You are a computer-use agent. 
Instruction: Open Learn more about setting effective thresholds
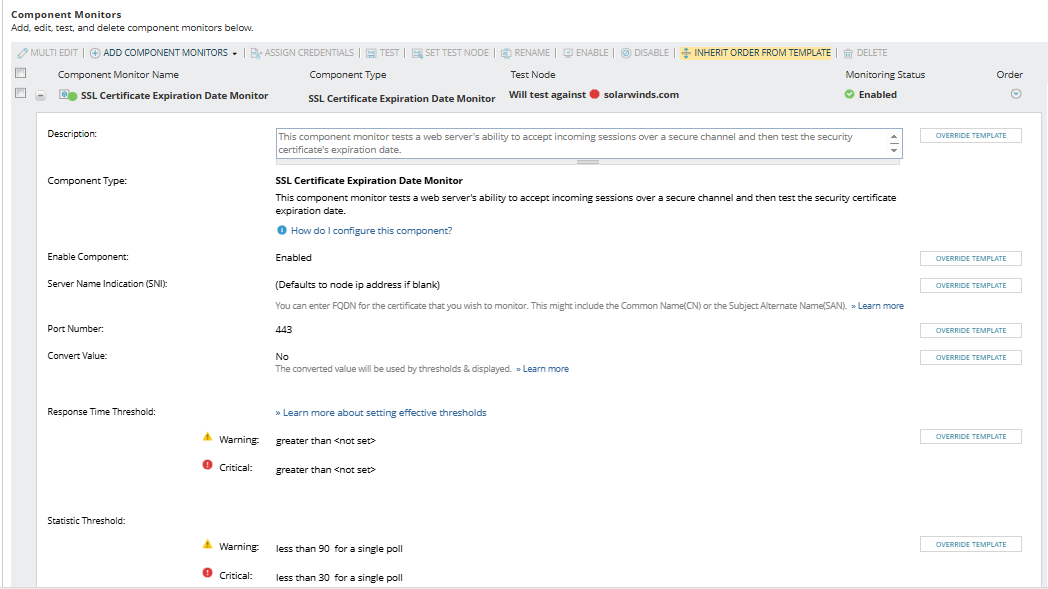click(x=381, y=413)
